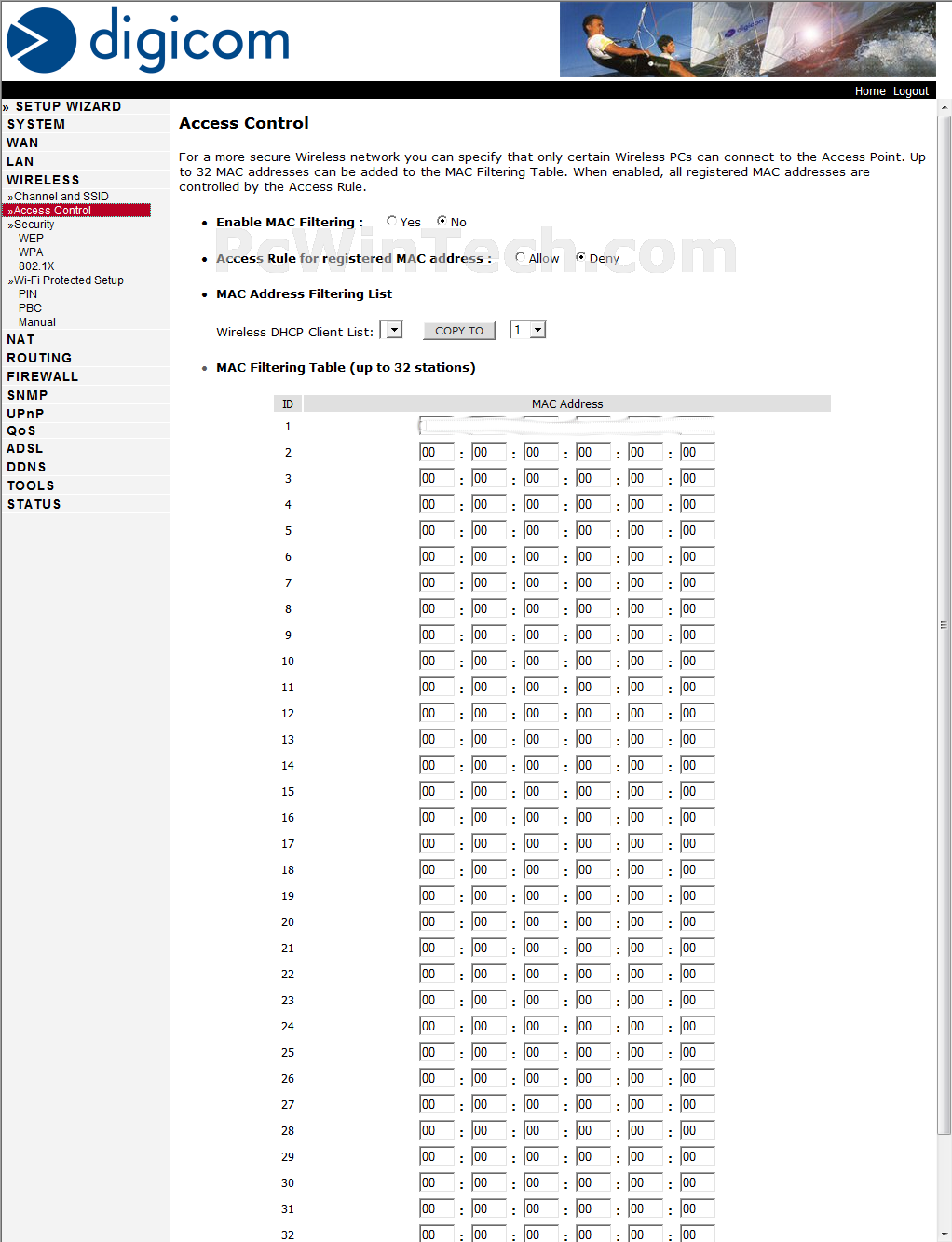Viewport: 952px width, 1242px height.
Task: Click the Logout link
Action: point(911,91)
